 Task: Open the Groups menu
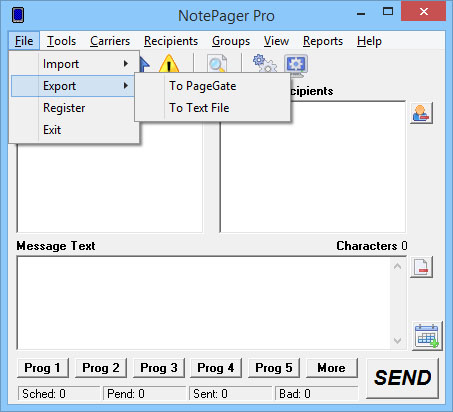click(231, 41)
